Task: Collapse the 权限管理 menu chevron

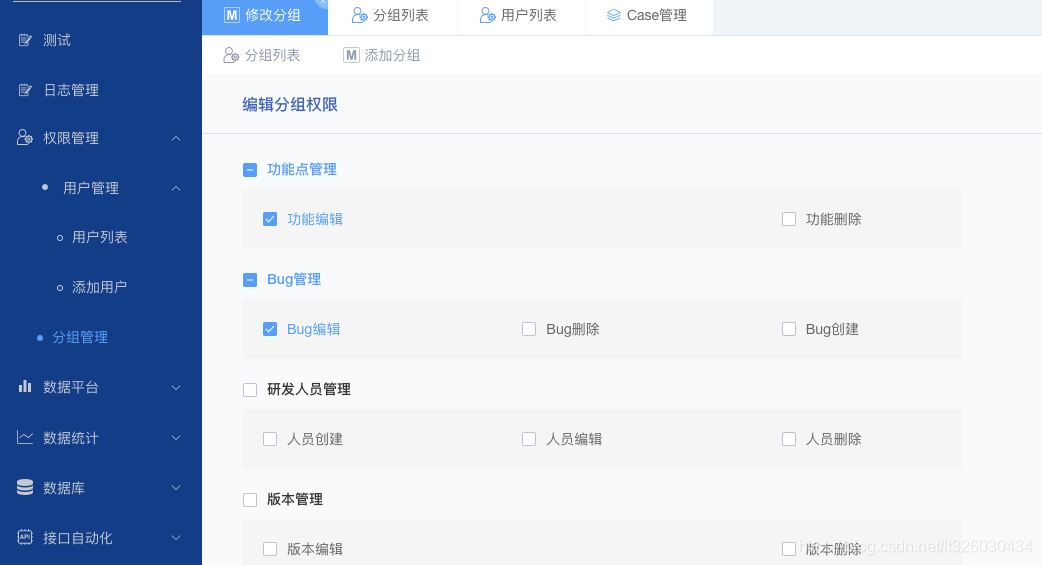Action: pos(176,138)
